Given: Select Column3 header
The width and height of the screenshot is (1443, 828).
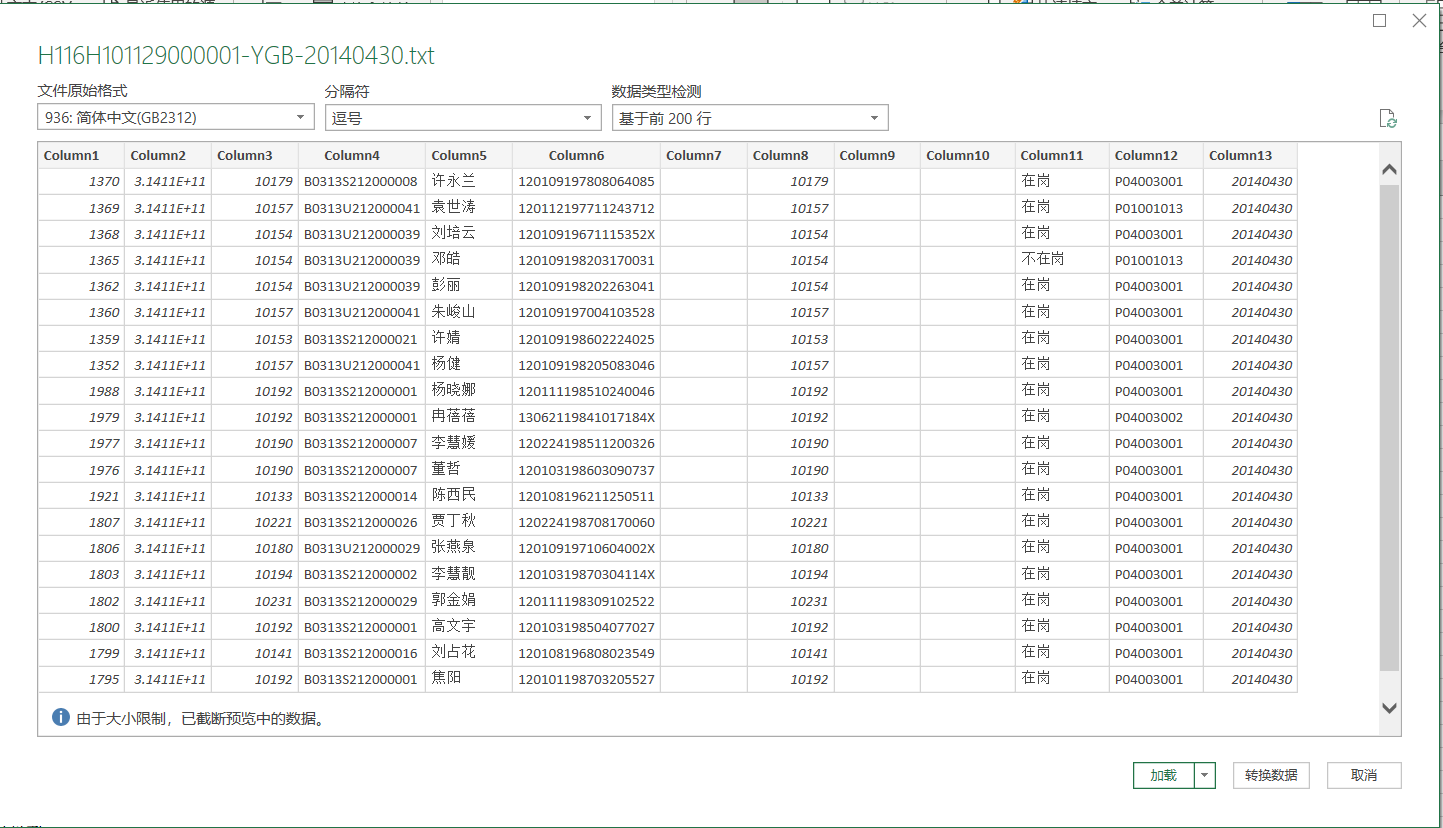Looking at the screenshot, I should click(x=255, y=155).
